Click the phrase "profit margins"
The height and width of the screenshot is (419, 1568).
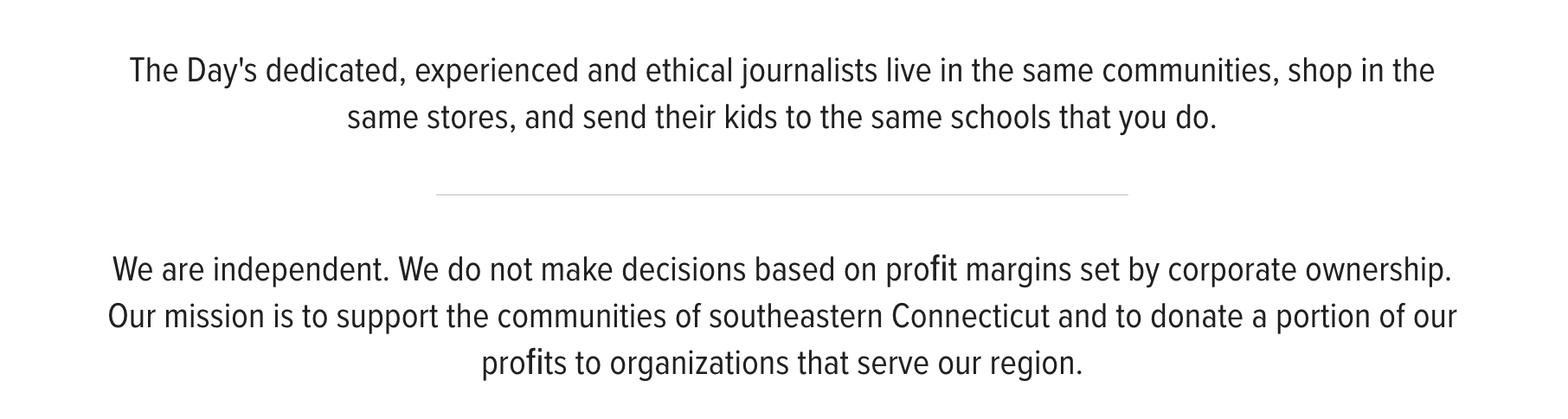(x=977, y=271)
